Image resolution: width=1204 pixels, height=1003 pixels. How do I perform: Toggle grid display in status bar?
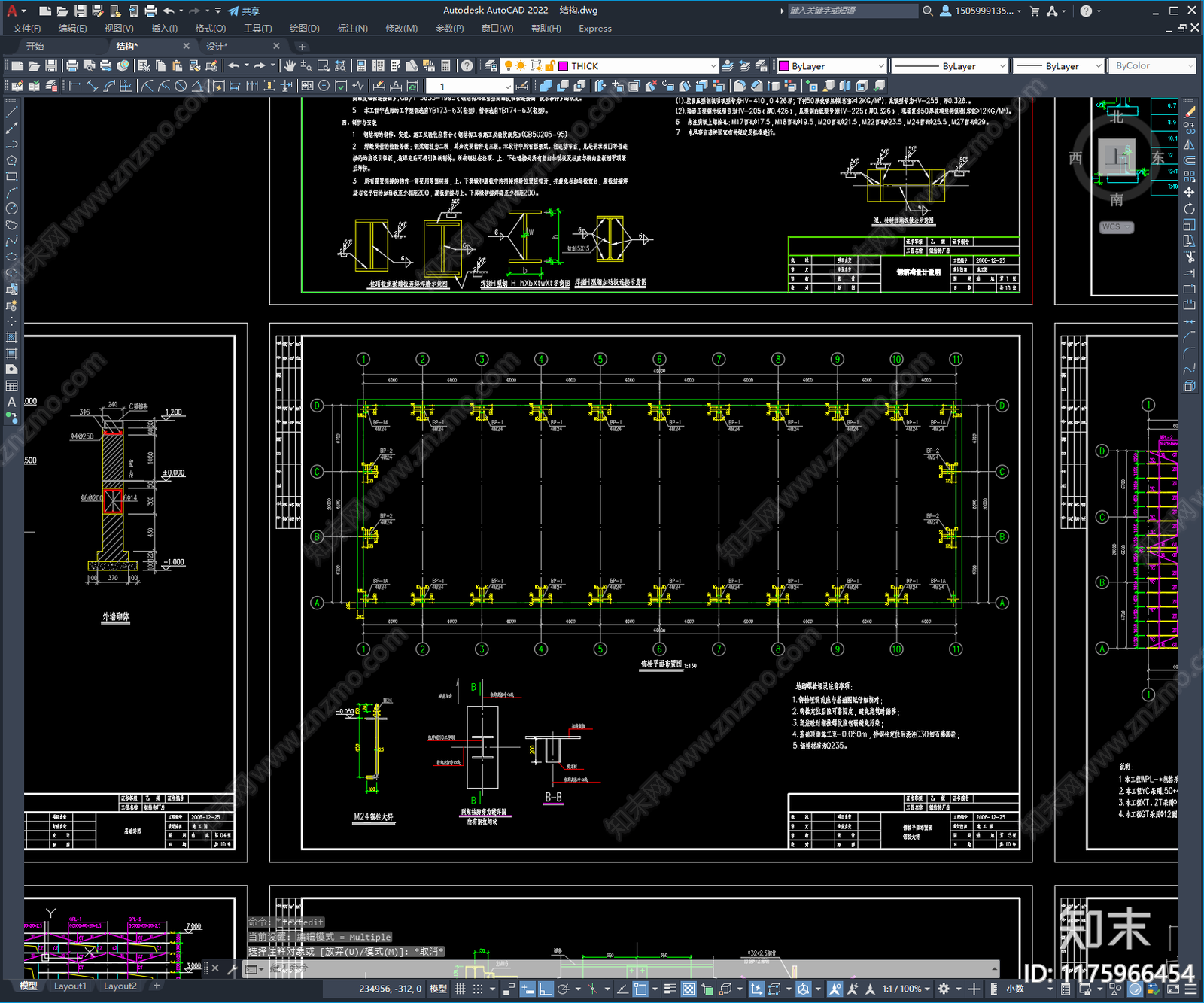click(460, 989)
